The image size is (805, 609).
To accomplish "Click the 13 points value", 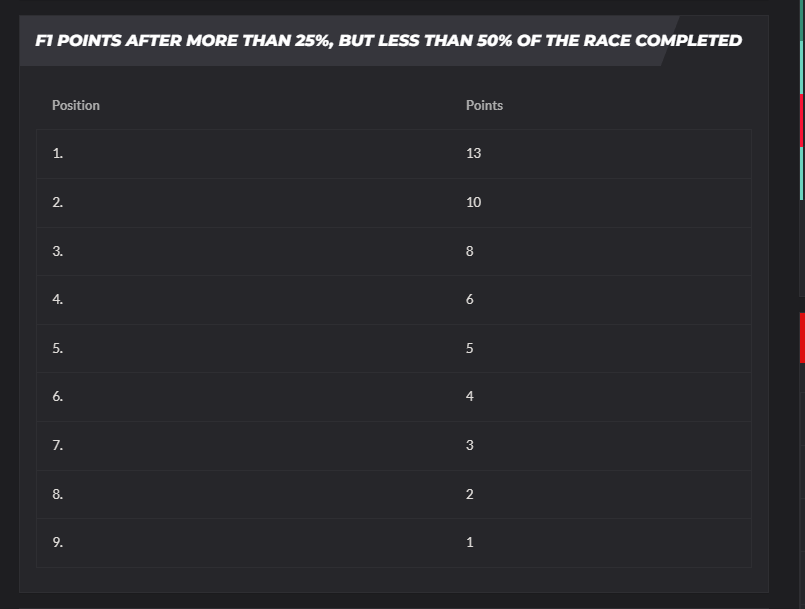I will [473, 153].
